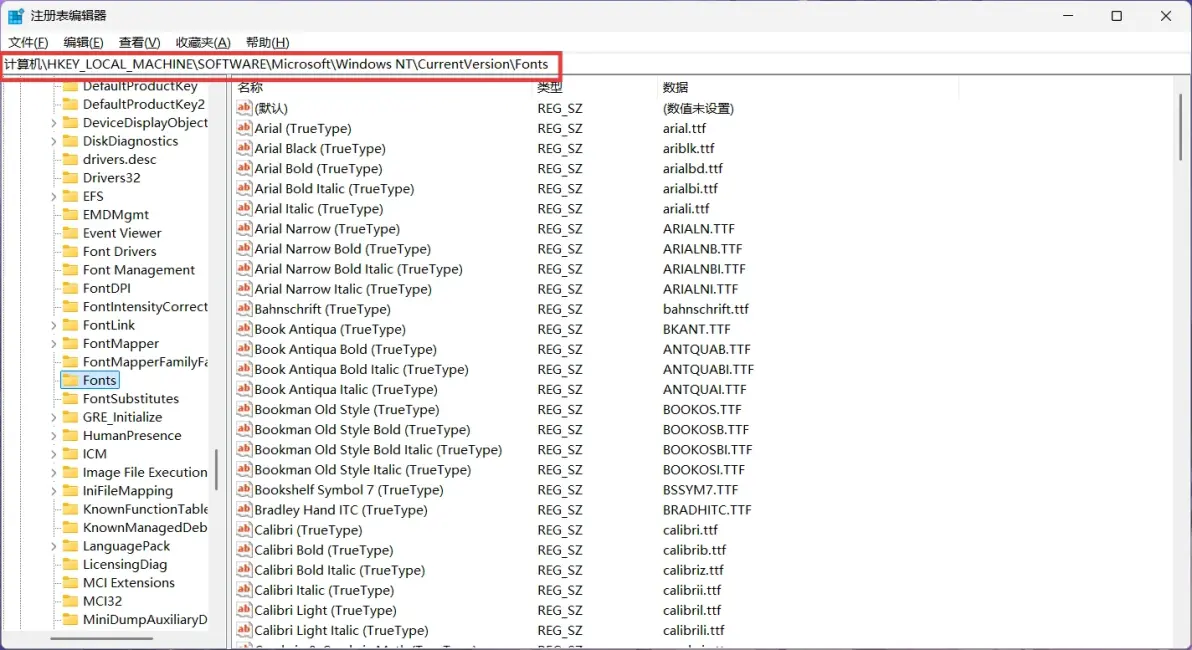Select the drivers.desc key
Screen dimensions: 1192x650
(119, 160)
